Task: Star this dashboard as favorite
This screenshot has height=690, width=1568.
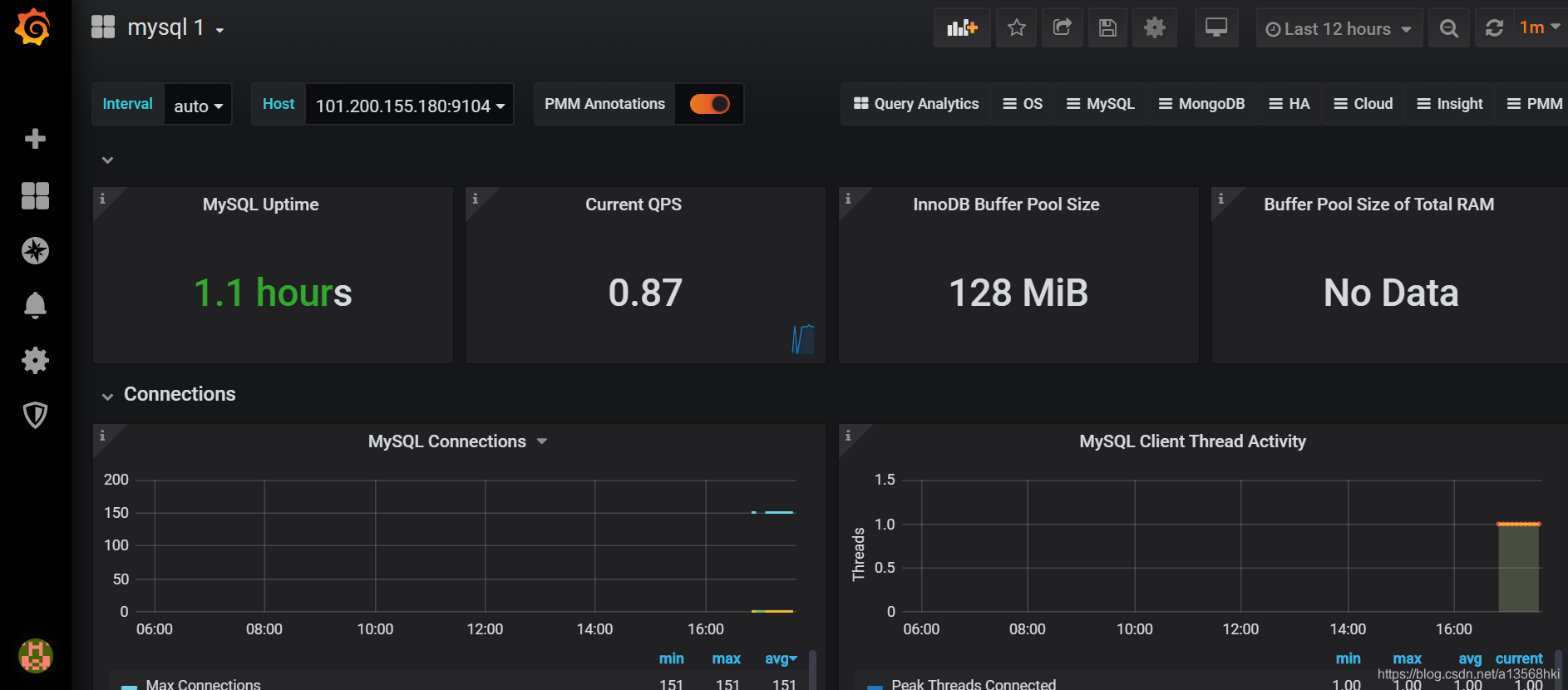Action: 1016,28
